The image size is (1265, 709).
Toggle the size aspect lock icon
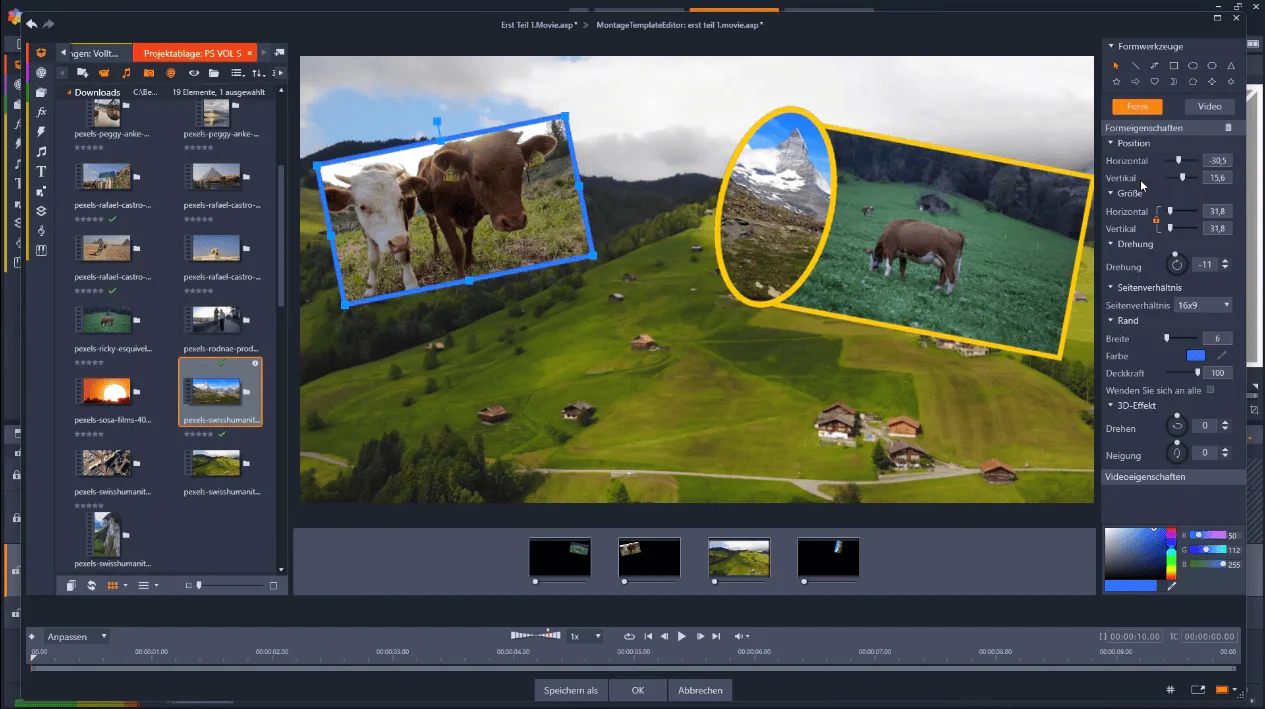[x=1156, y=218]
